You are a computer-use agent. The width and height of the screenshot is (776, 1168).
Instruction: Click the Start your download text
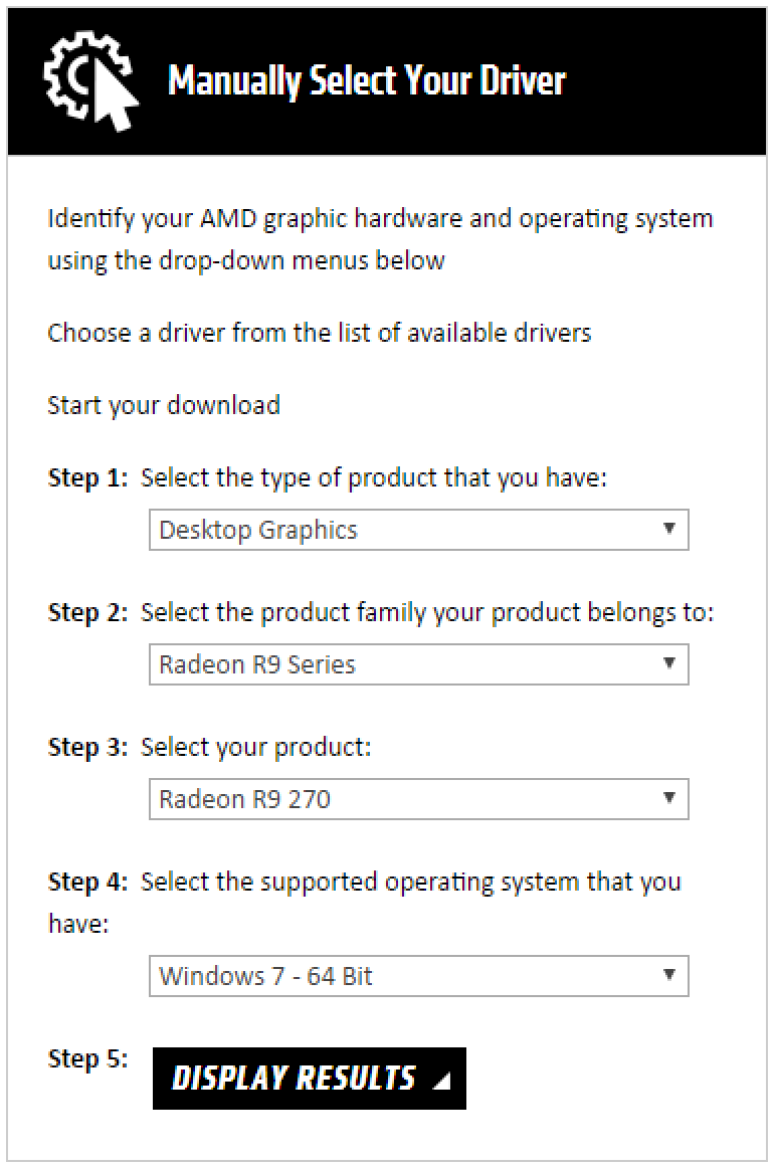(x=164, y=405)
